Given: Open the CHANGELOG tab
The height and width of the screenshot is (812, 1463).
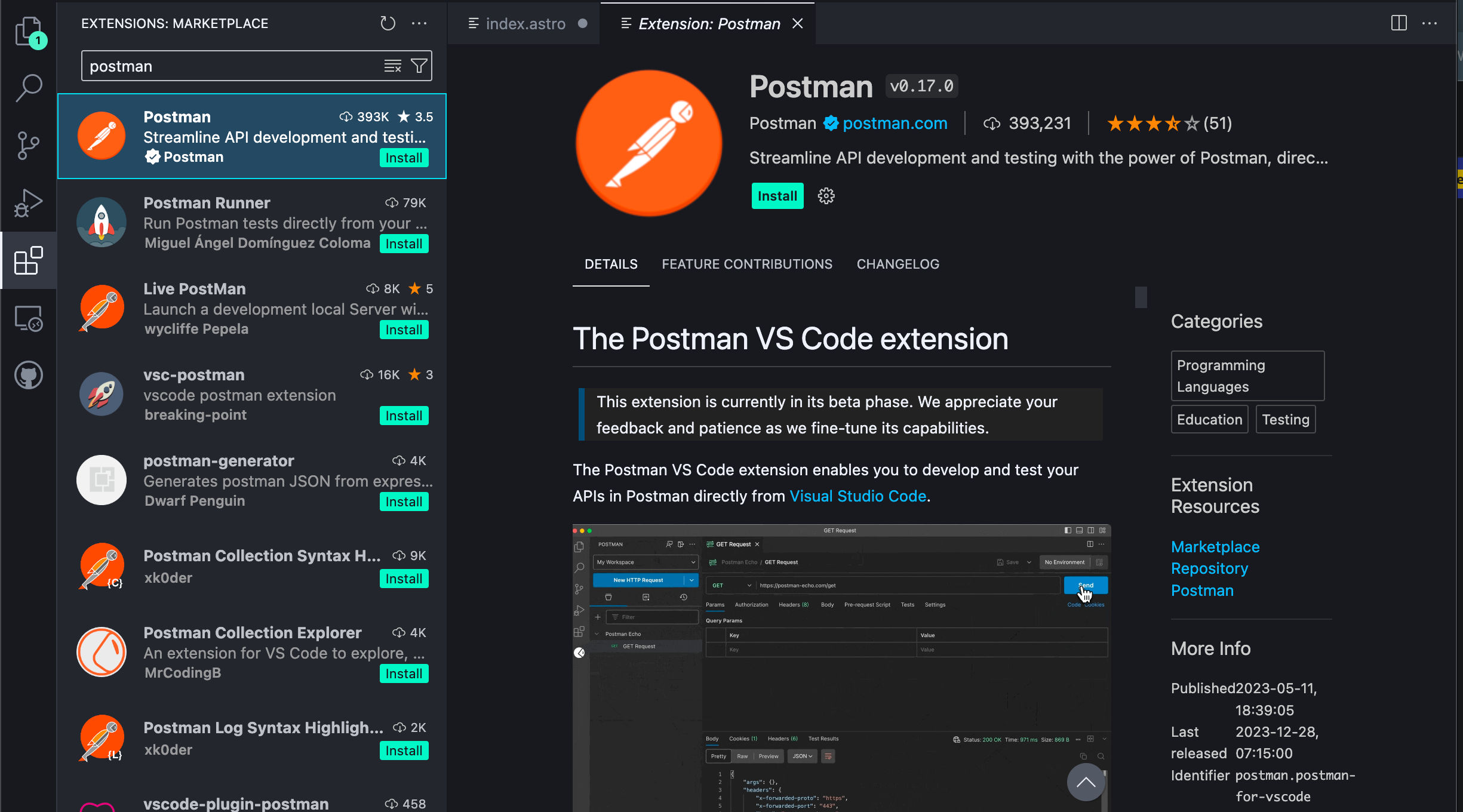Looking at the screenshot, I should pos(898,264).
